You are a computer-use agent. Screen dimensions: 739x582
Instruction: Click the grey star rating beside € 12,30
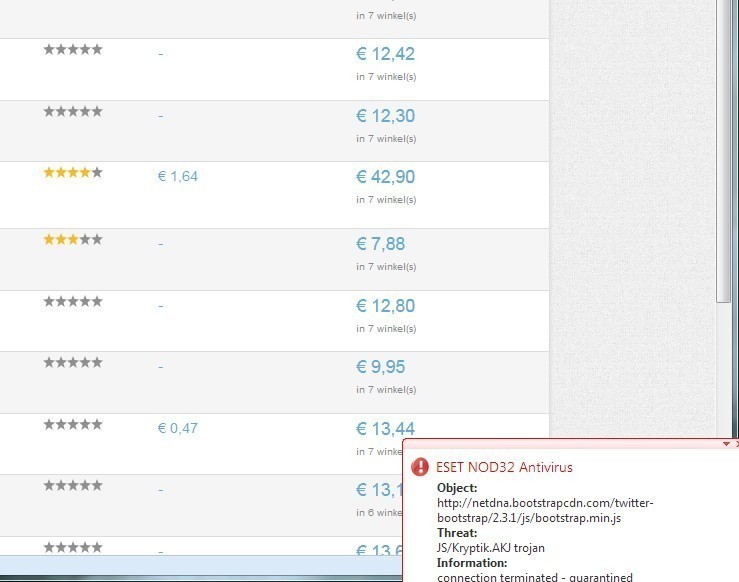click(73, 112)
